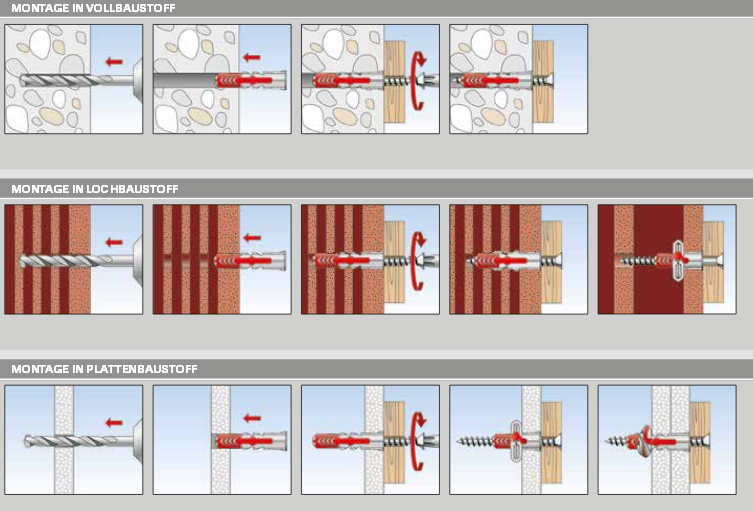Open the fourth Vollbaustoff image showing finished mounting

coord(518,79)
